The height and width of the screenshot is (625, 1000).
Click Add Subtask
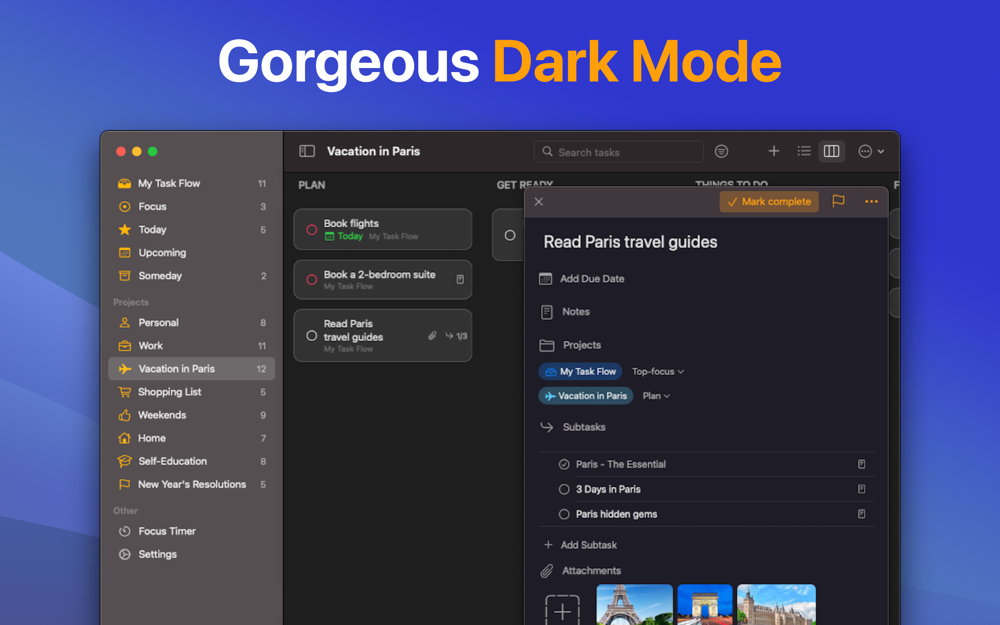coord(580,545)
